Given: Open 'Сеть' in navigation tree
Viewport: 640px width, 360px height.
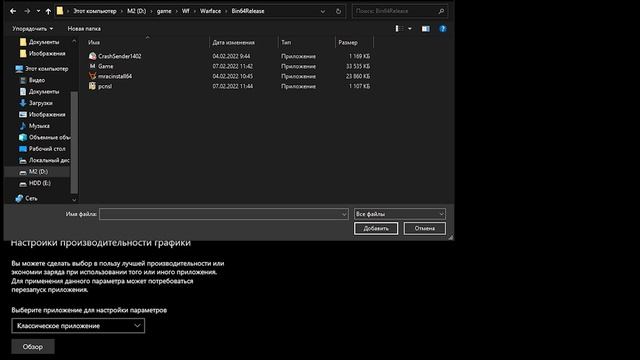Looking at the screenshot, I should tap(31, 198).
